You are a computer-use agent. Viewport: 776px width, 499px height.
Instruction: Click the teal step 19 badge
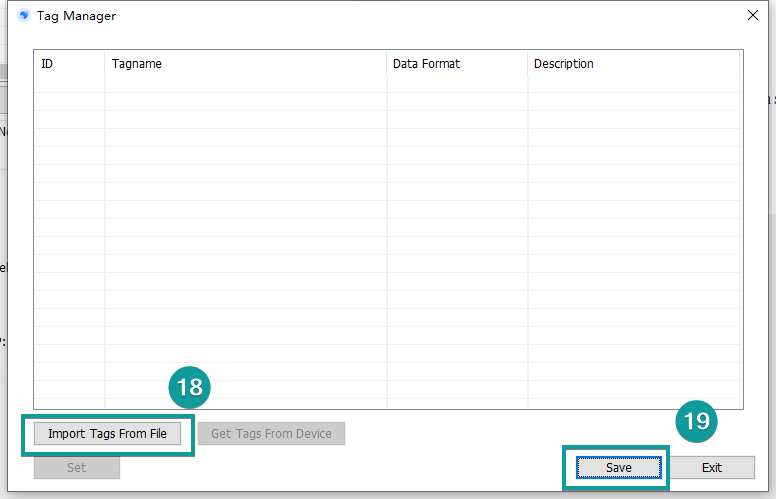[696, 421]
